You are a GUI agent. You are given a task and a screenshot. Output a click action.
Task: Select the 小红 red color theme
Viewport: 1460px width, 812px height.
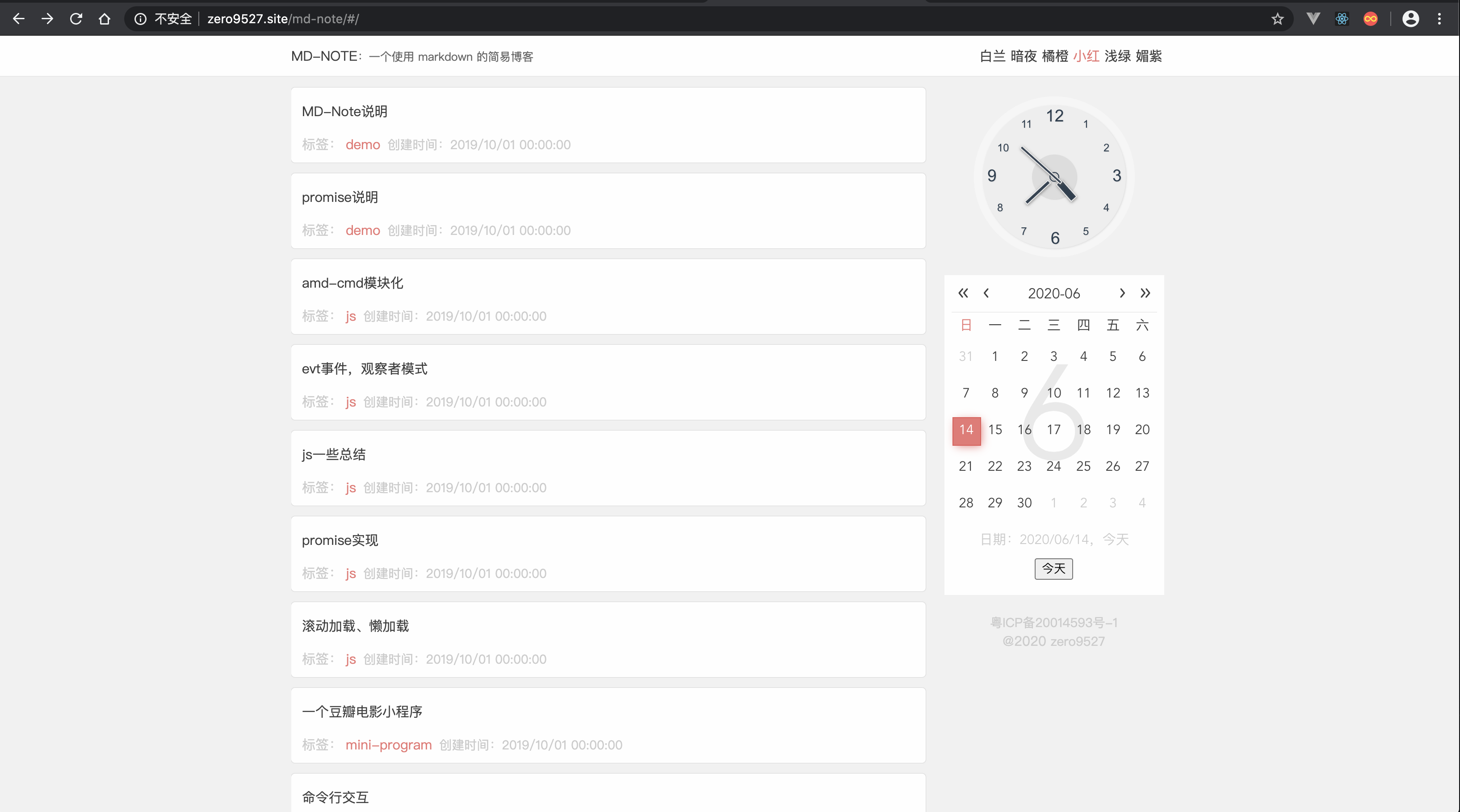pos(1087,55)
